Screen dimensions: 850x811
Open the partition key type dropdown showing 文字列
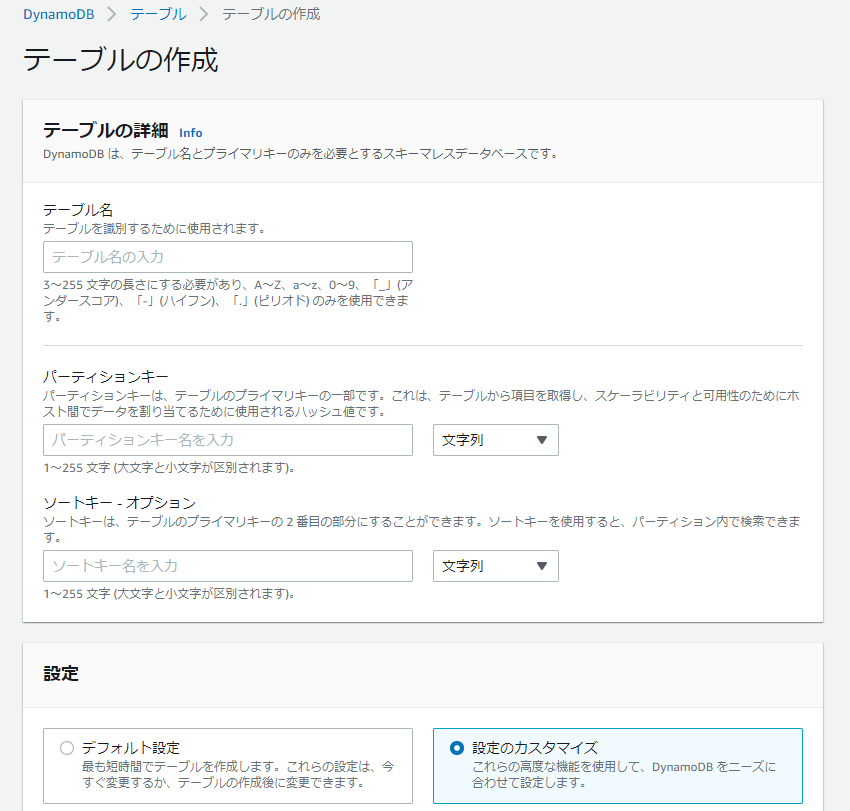point(495,440)
